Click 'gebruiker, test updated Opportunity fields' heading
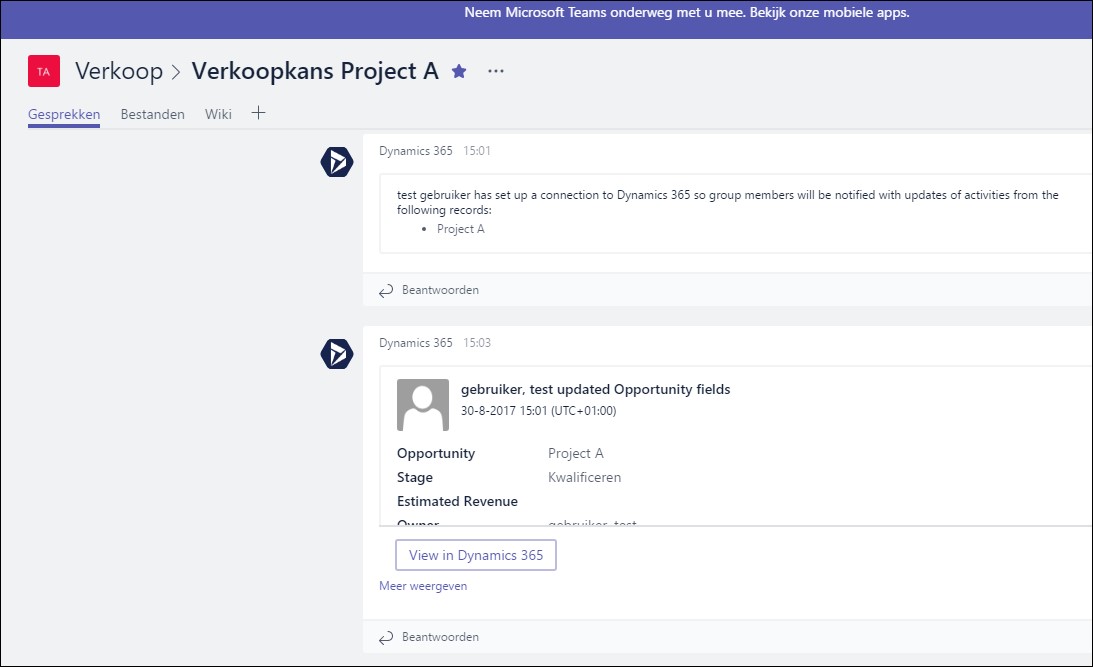Screen dimensions: 1093x667 [595, 390]
